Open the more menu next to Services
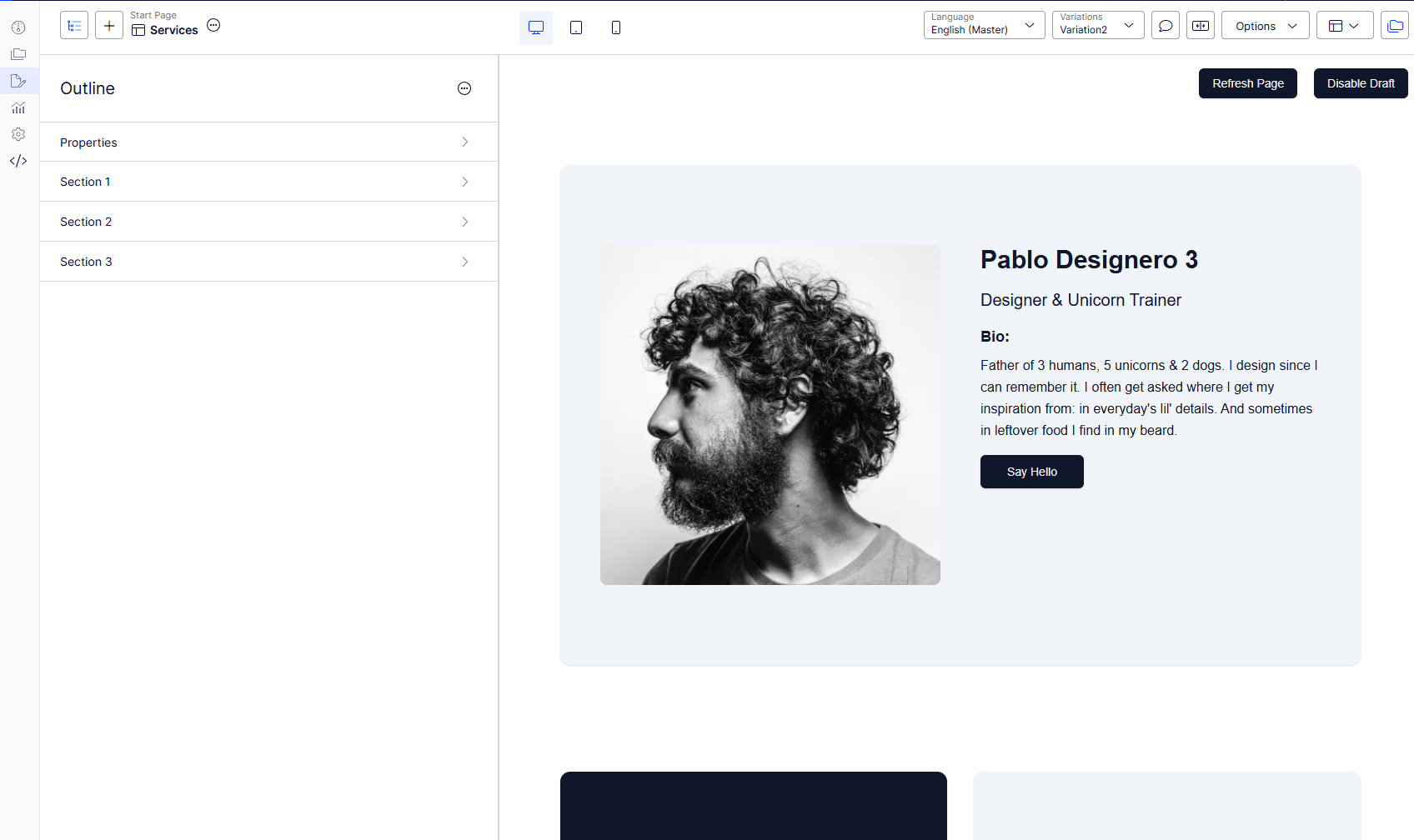Image resolution: width=1414 pixels, height=840 pixels. 213,25
